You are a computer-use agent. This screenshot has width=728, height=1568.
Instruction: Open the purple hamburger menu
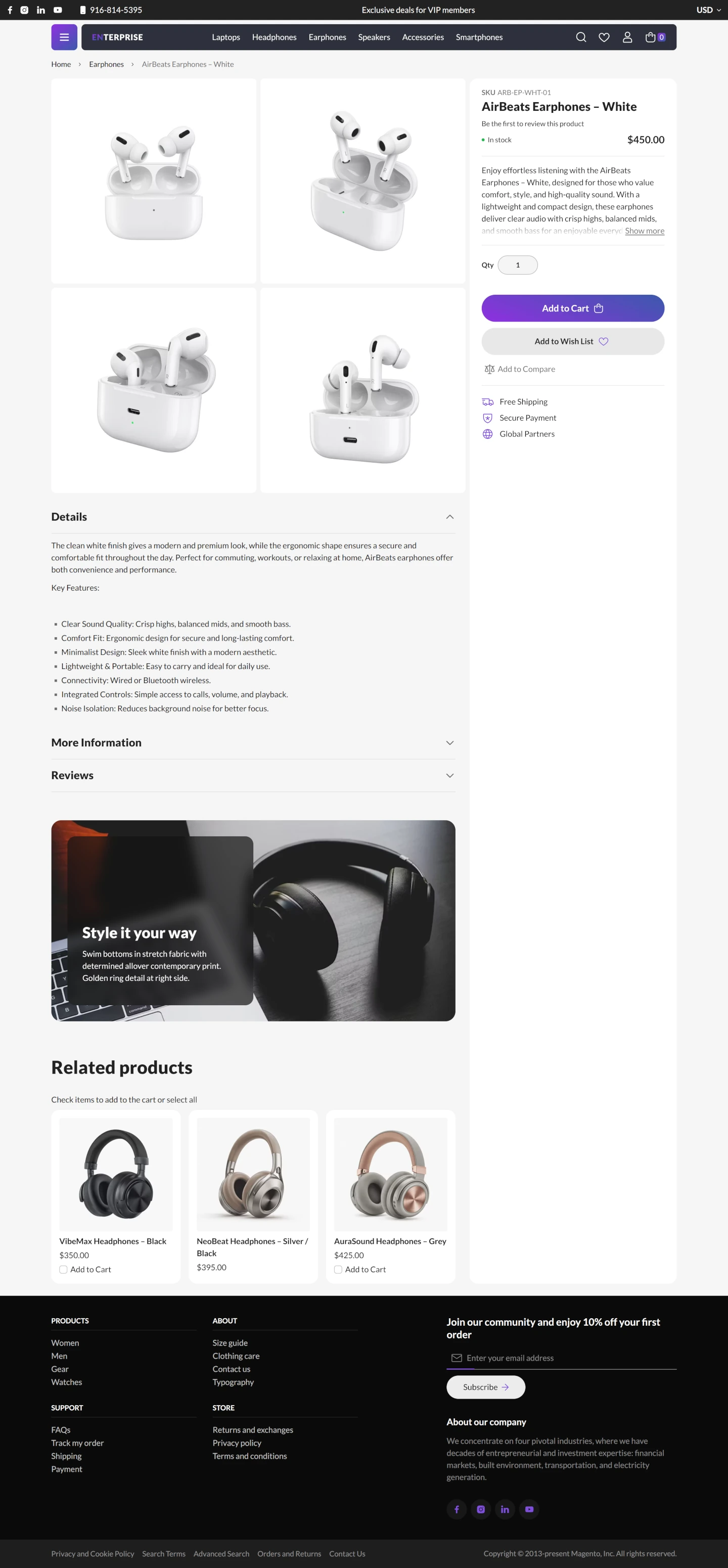coord(64,37)
